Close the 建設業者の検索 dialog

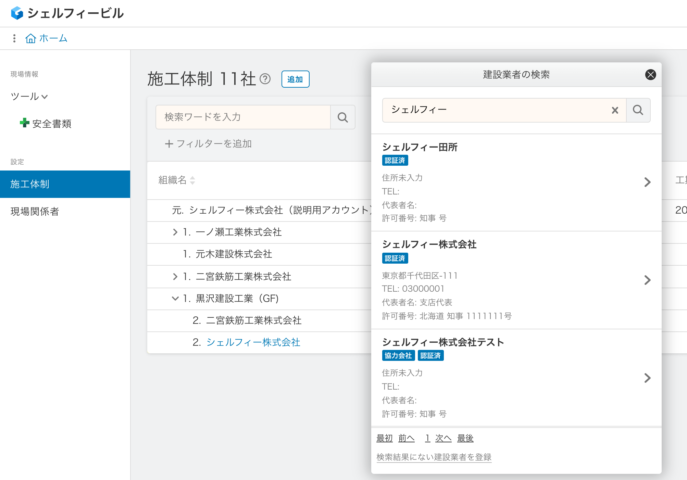(x=650, y=74)
